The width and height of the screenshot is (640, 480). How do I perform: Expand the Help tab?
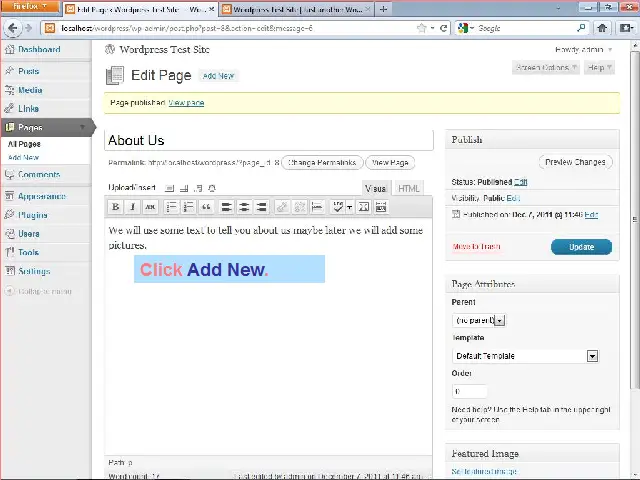pyautogui.click(x=599, y=67)
